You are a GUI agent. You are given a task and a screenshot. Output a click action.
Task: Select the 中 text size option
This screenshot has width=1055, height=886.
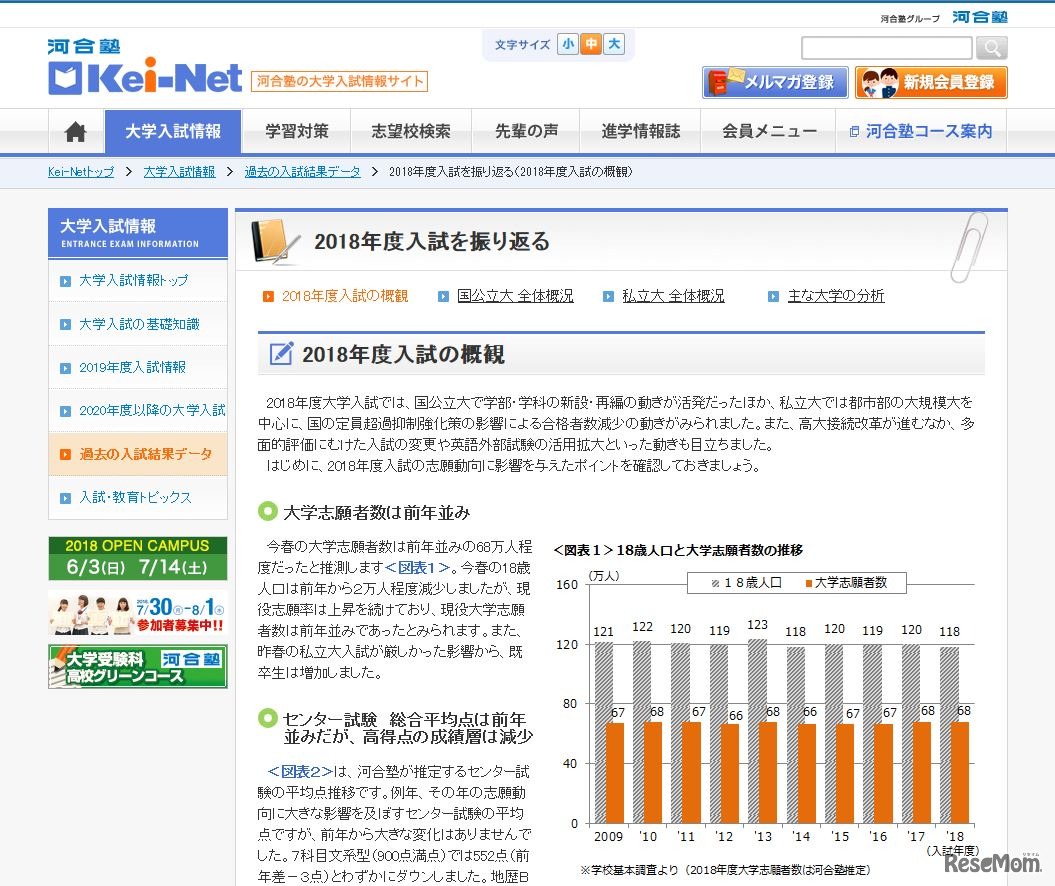[x=590, y=44]
